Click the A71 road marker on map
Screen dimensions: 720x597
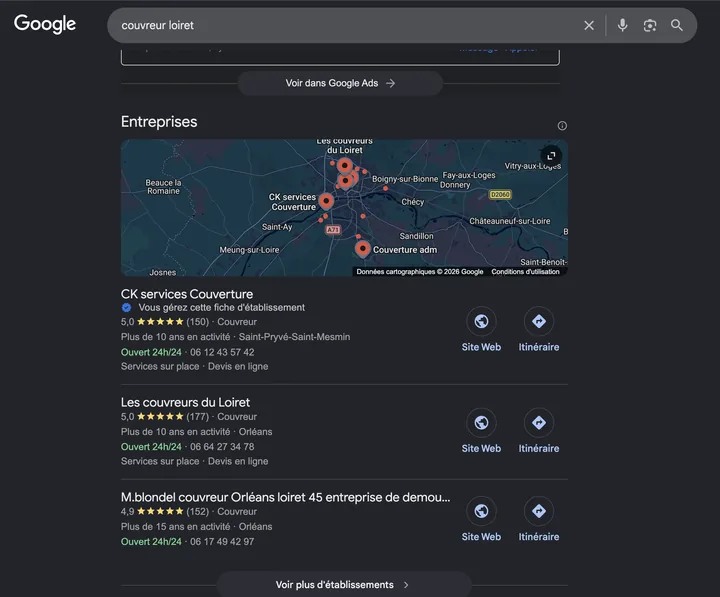point(333,229)
